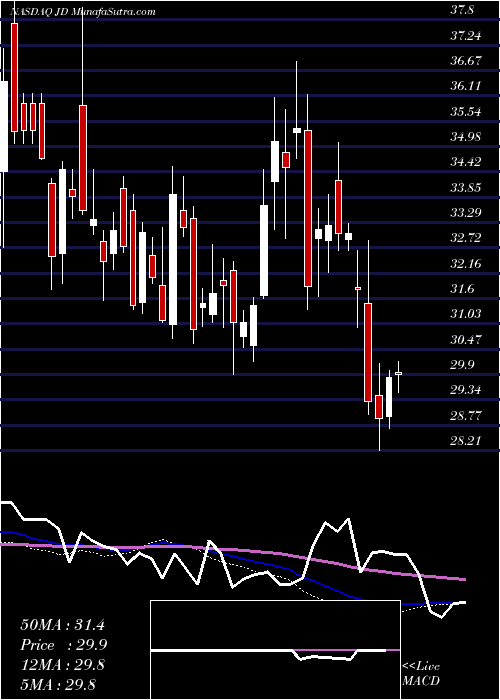Click the 34.98 price axis label
Screen dimensions: 500x700
[466, 137]
